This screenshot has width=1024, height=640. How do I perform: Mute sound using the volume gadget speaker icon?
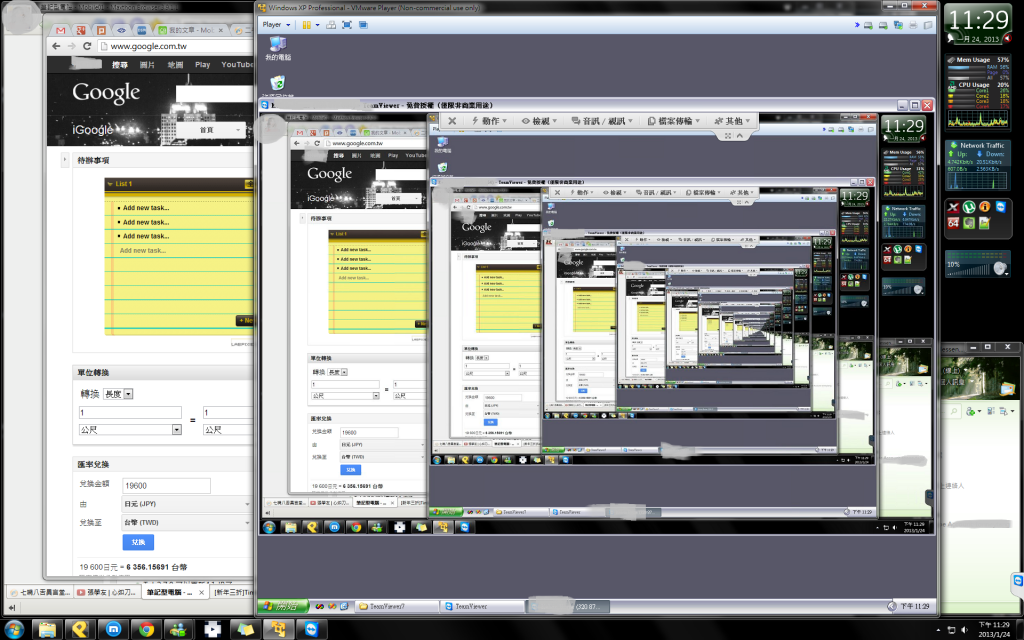[x=999, y=268]
